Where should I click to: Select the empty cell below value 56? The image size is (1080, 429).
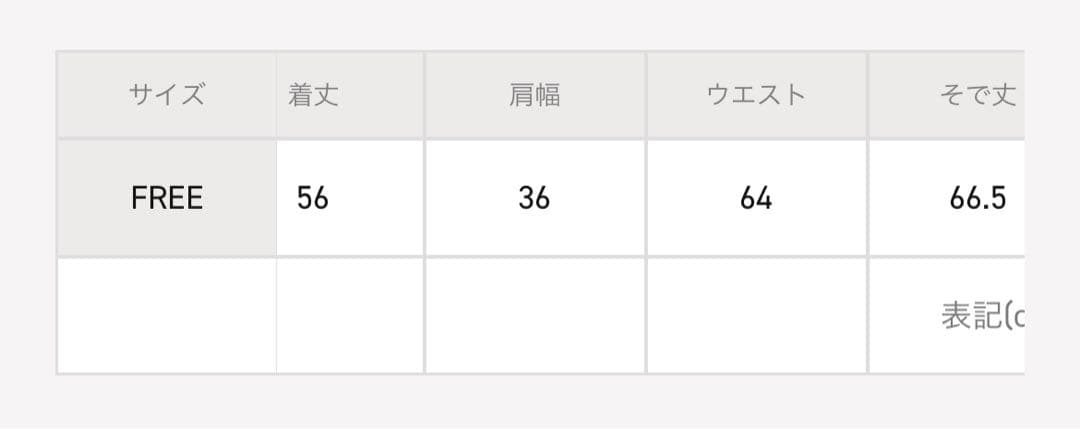(x=350, y=315)
